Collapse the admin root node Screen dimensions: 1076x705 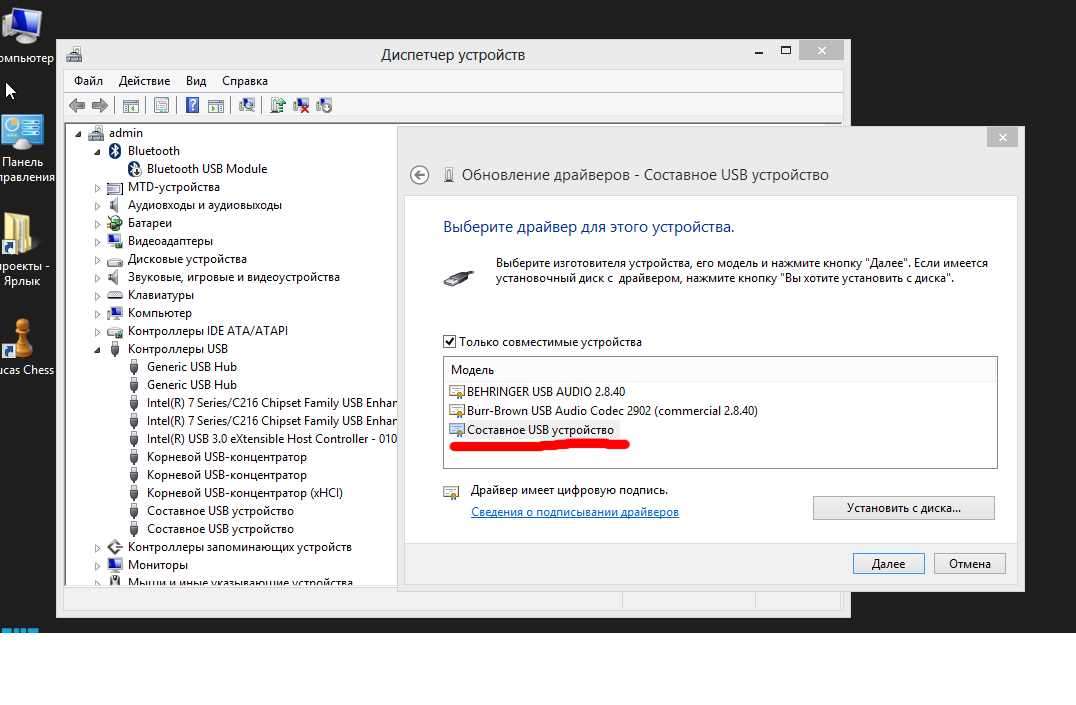[78, 134]
